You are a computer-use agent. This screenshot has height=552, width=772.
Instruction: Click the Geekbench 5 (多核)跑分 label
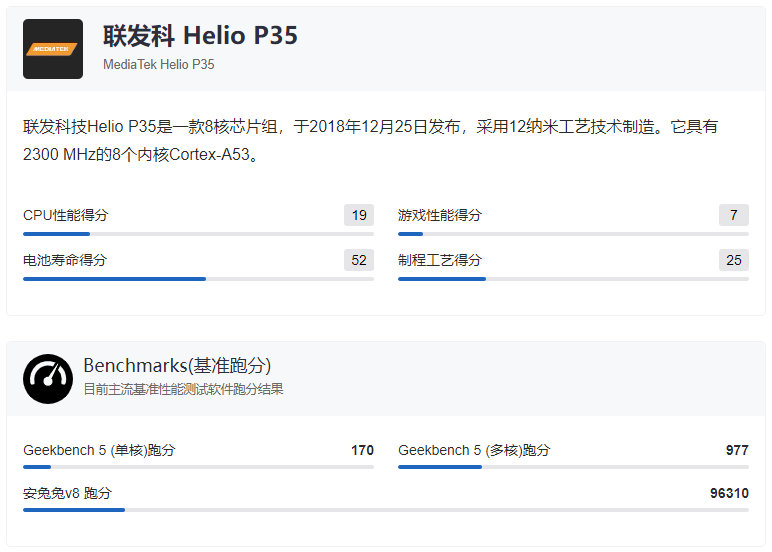[474, 450]
